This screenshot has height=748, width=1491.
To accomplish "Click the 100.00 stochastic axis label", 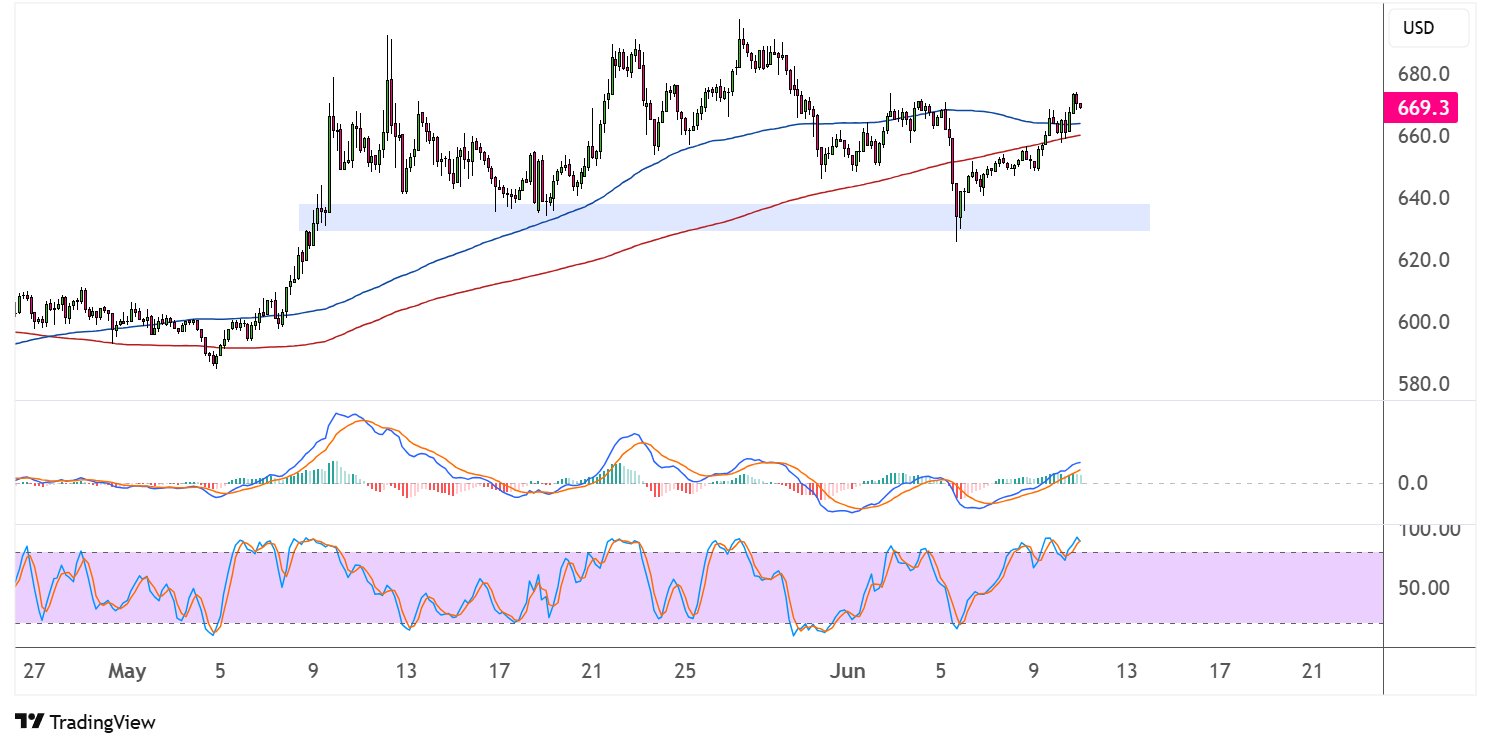I will [1429, 529].
